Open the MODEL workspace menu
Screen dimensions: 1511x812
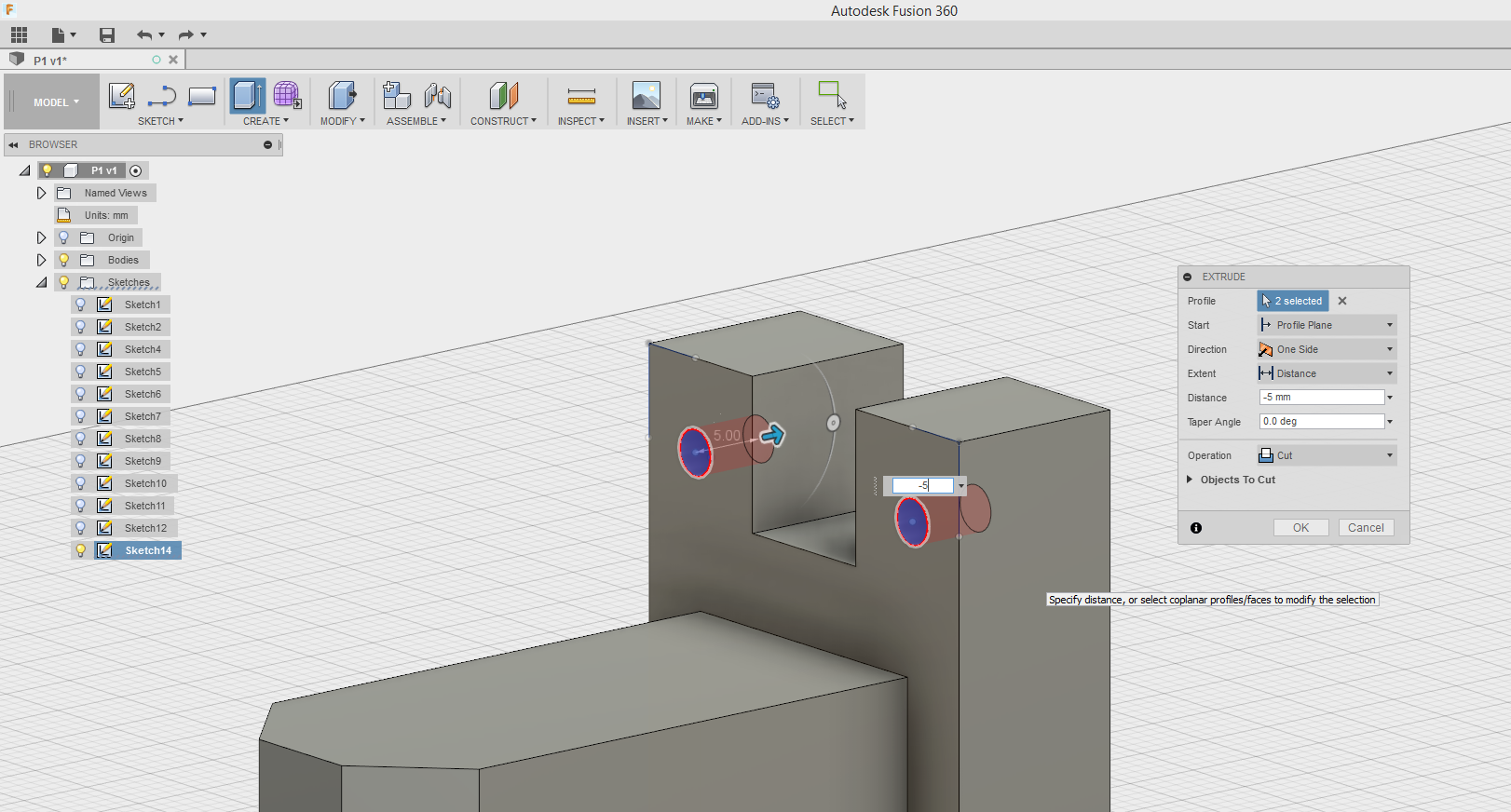pos(56,102)
